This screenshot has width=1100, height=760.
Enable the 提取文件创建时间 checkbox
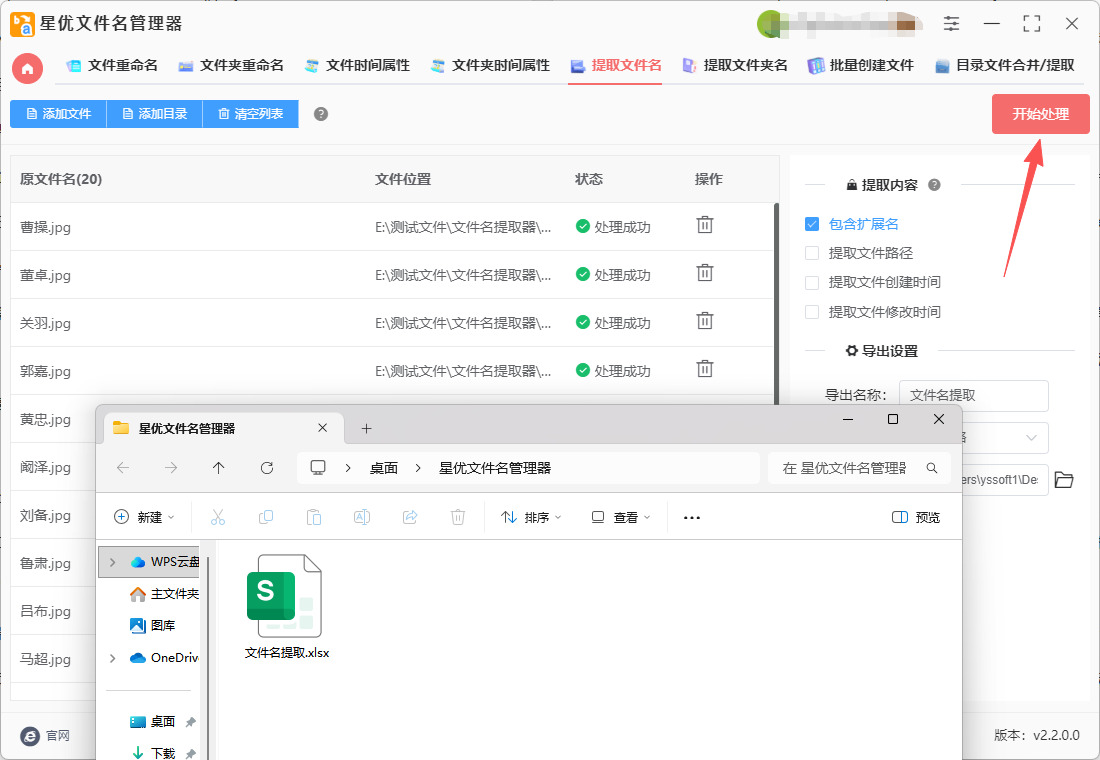[812, 282]
